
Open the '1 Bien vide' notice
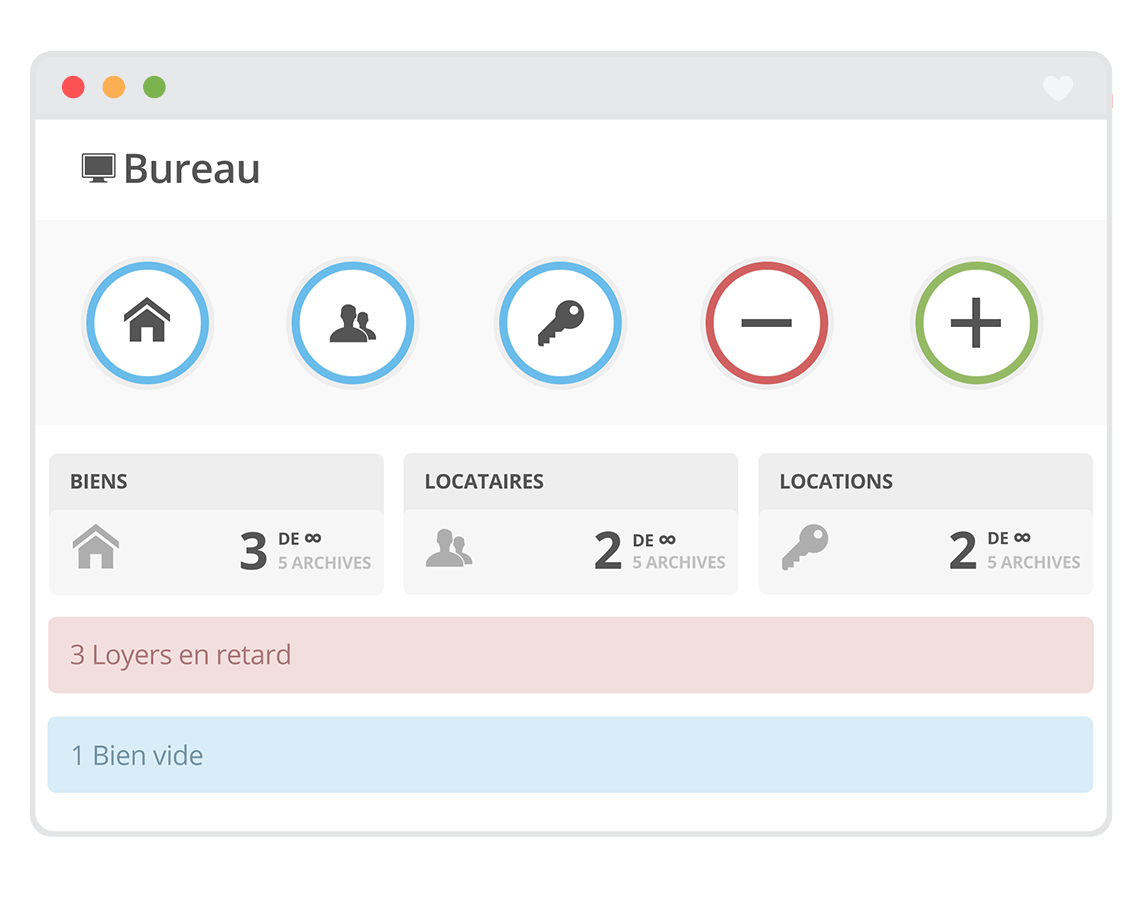[x=570, y=755]
